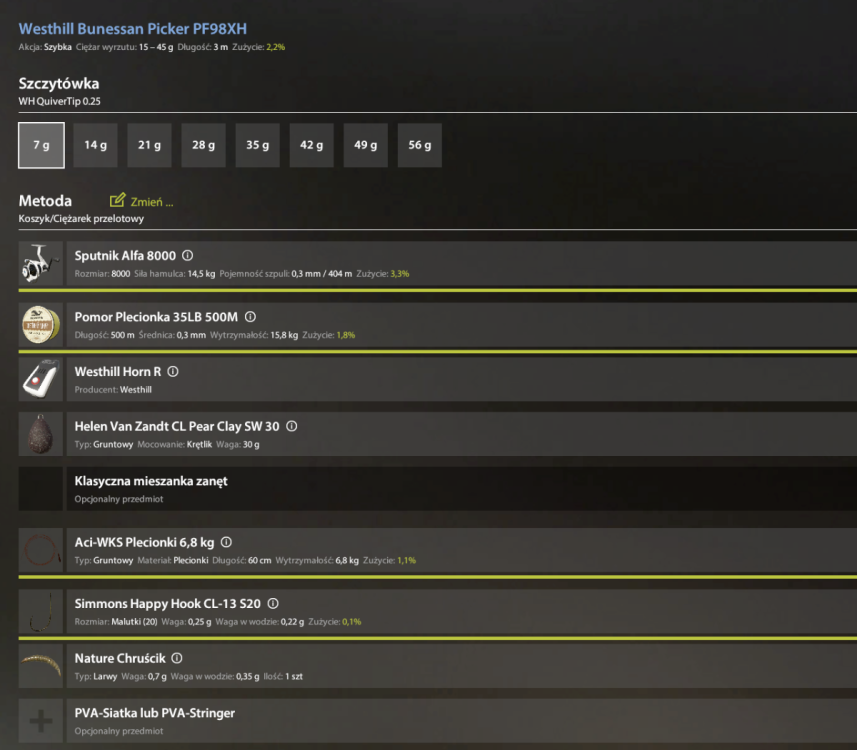Select the 7 g quiver tip weight

tap(41, 145)
